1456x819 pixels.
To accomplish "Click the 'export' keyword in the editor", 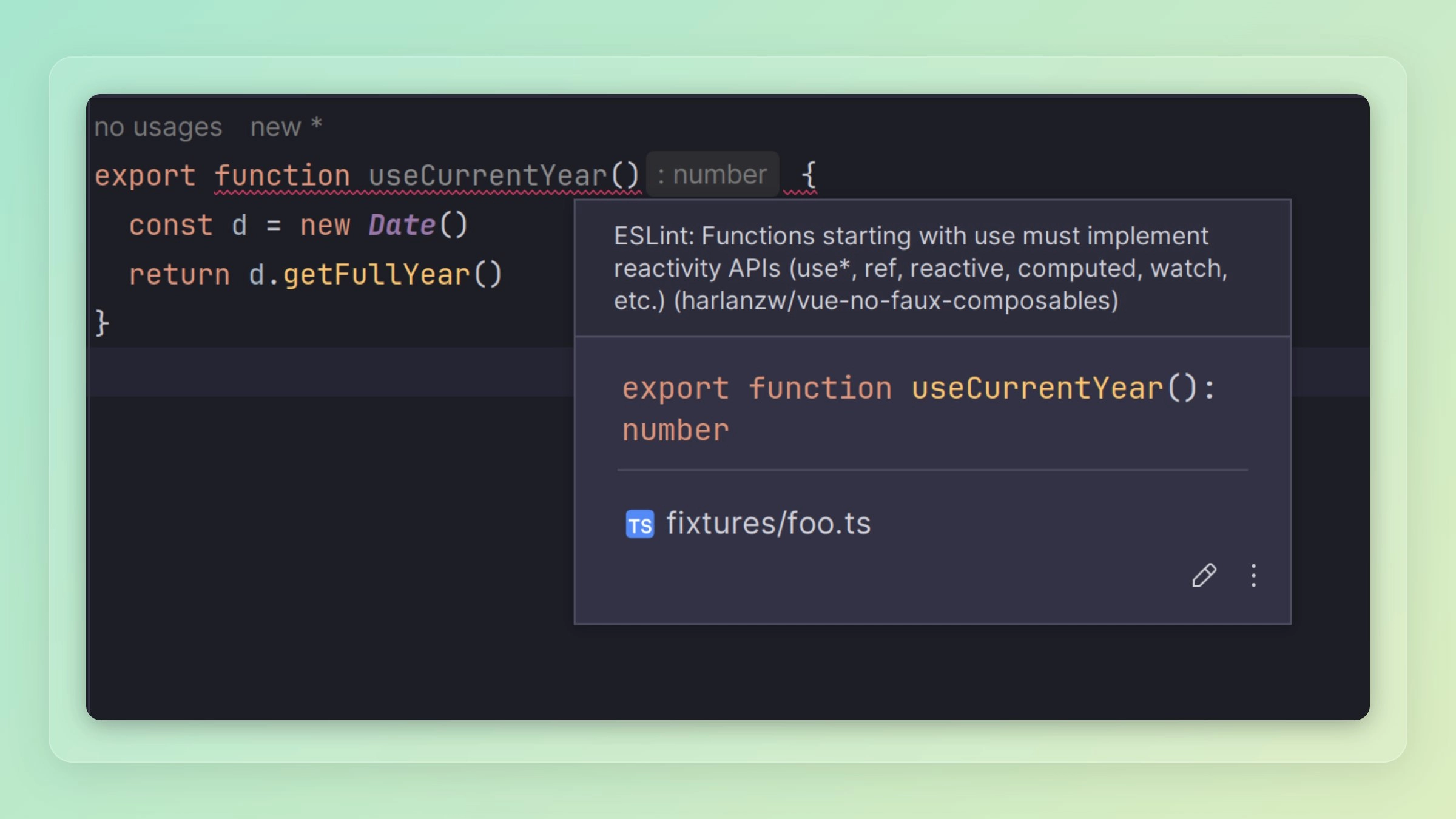I will pyautogui.click(x=145, y=176).
